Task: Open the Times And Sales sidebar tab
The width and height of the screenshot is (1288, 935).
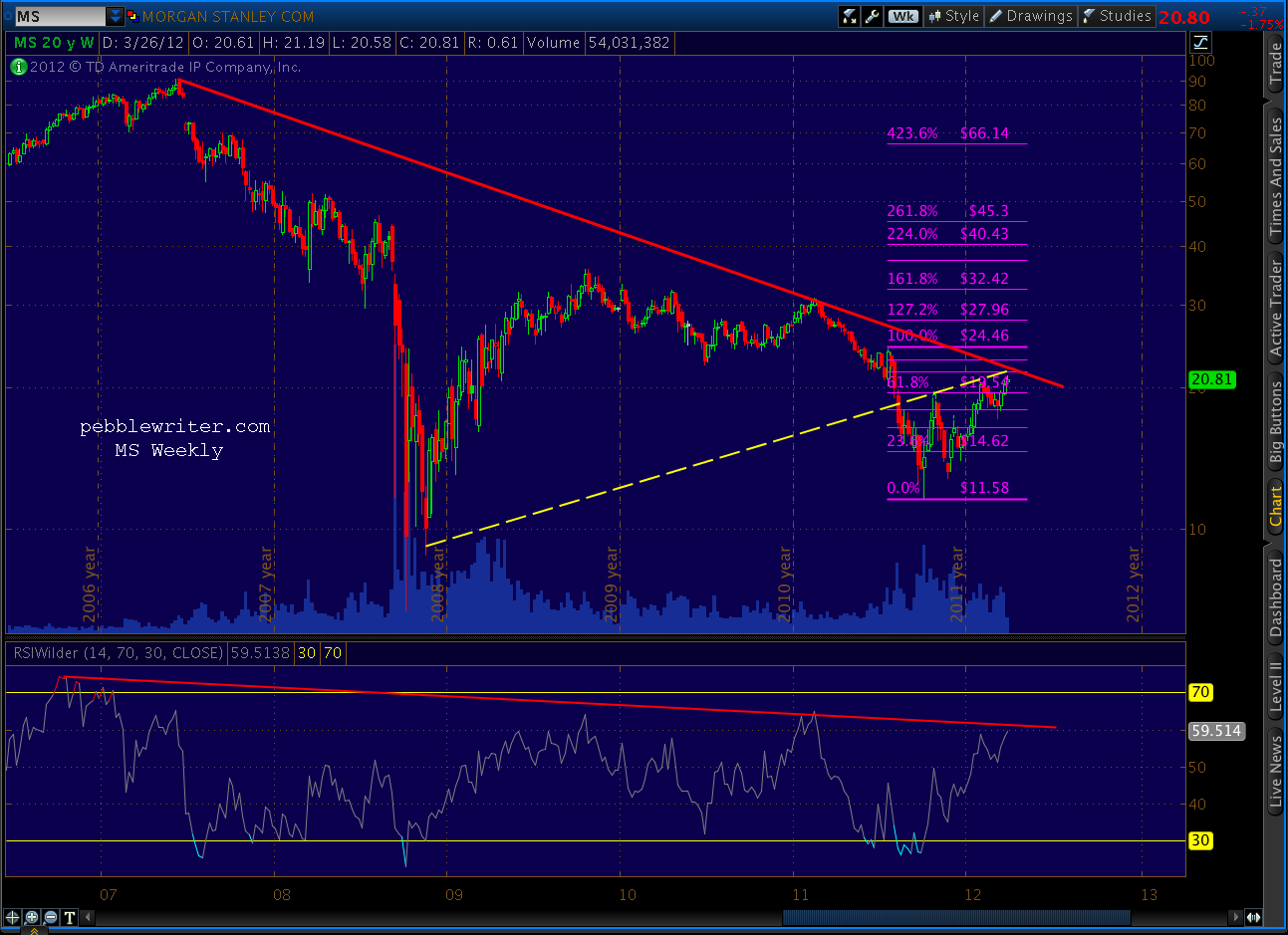Action: point(1276,176)
